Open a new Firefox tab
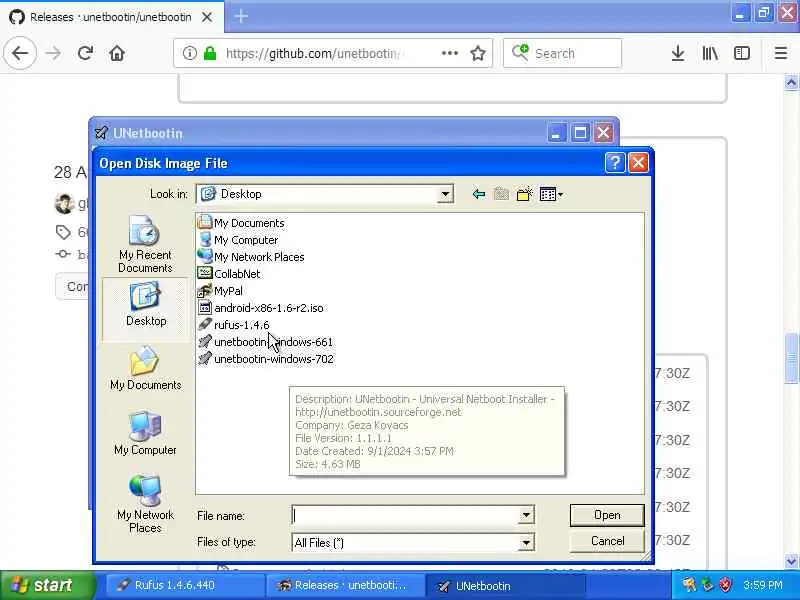800x600 pixels. click(241, 16)
